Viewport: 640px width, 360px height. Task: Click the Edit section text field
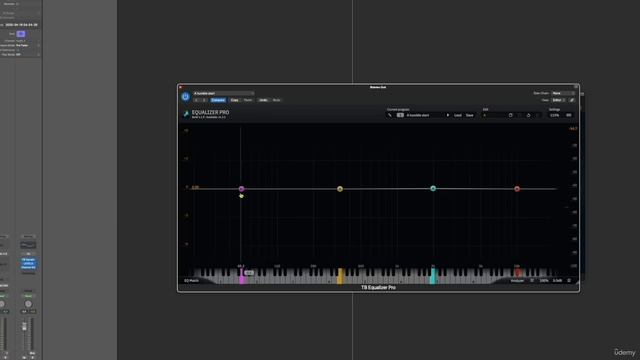coord(494,116)
